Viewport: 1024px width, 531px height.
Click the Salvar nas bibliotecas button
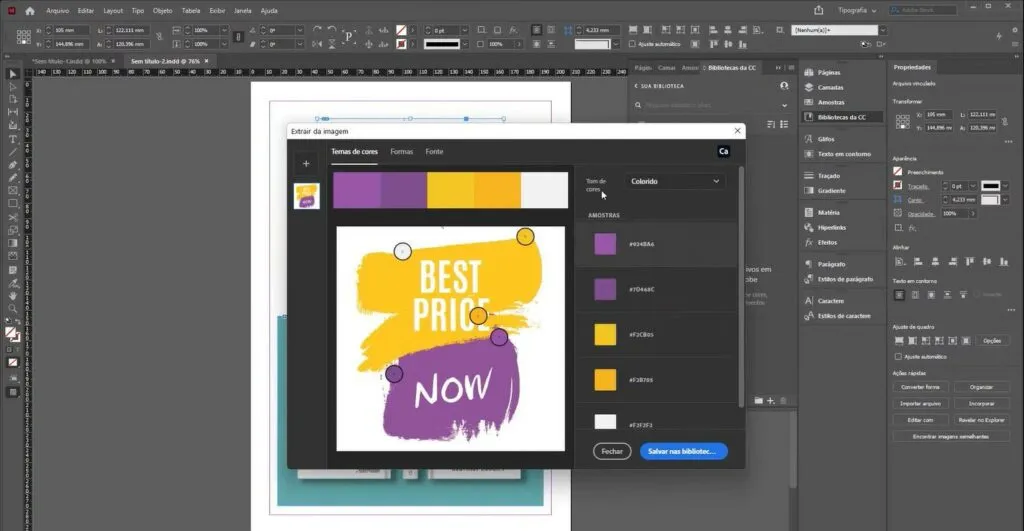click(683, 451)
